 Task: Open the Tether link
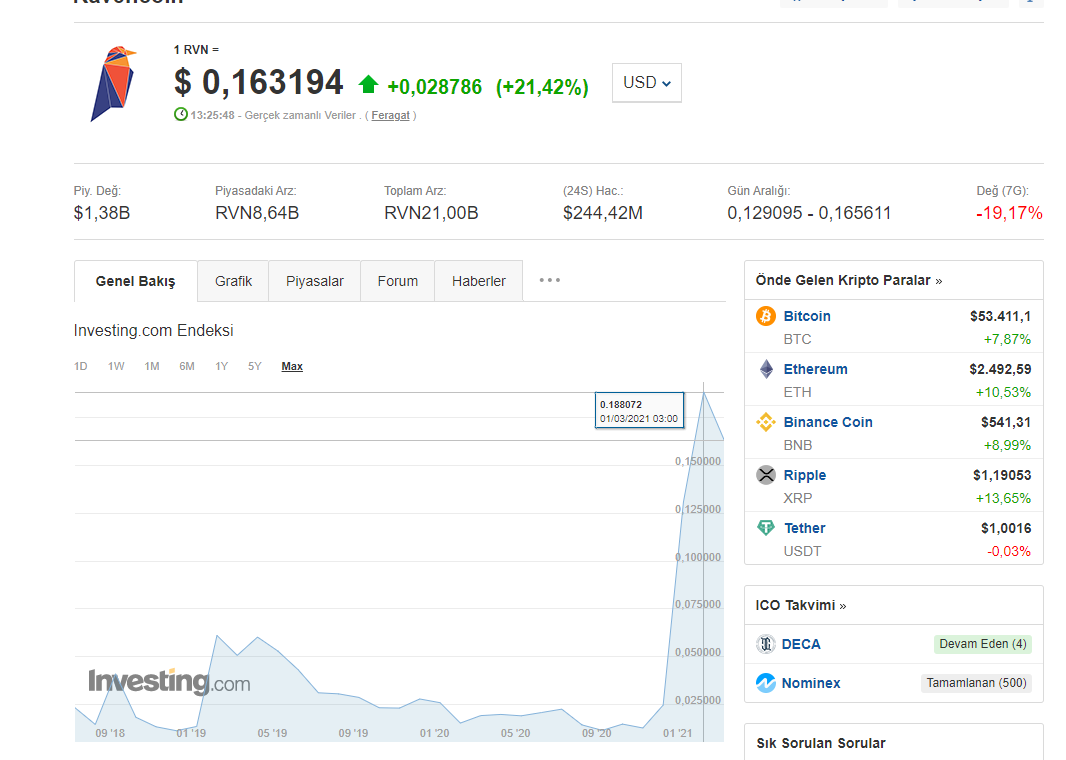click(x=804, y=528)
